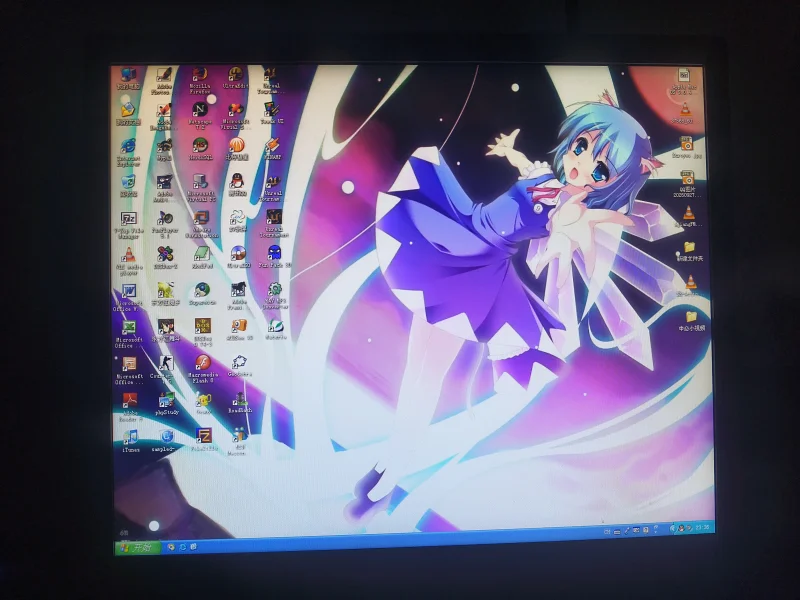Click the system tray clock

(x=703, y=528)
